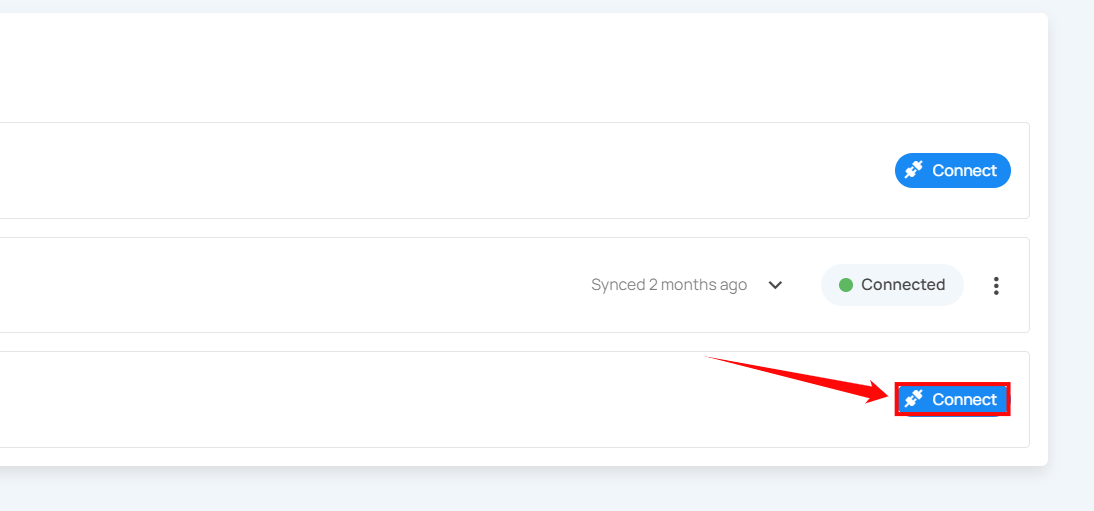The height and width of the screenshot is (511, 1094).
Task: Click the "Connect" label in the red-outlined button
Action: coord(964,399)
